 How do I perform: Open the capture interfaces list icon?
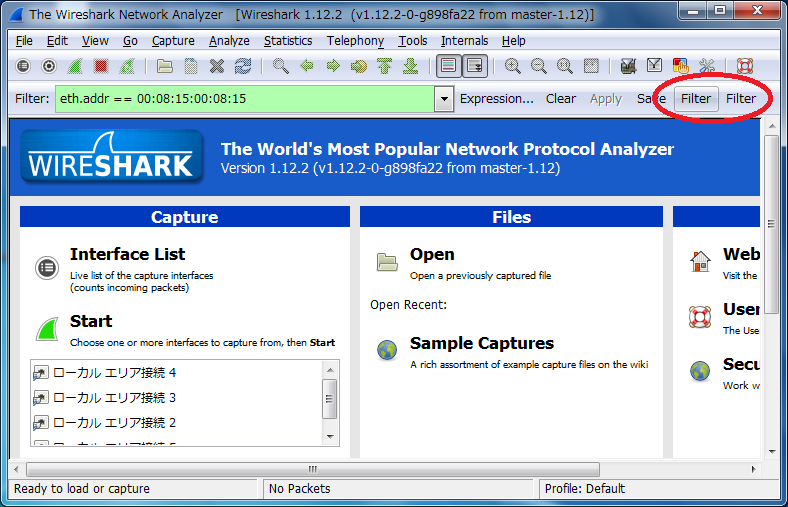pyautogui.click(x=23, y=66)
